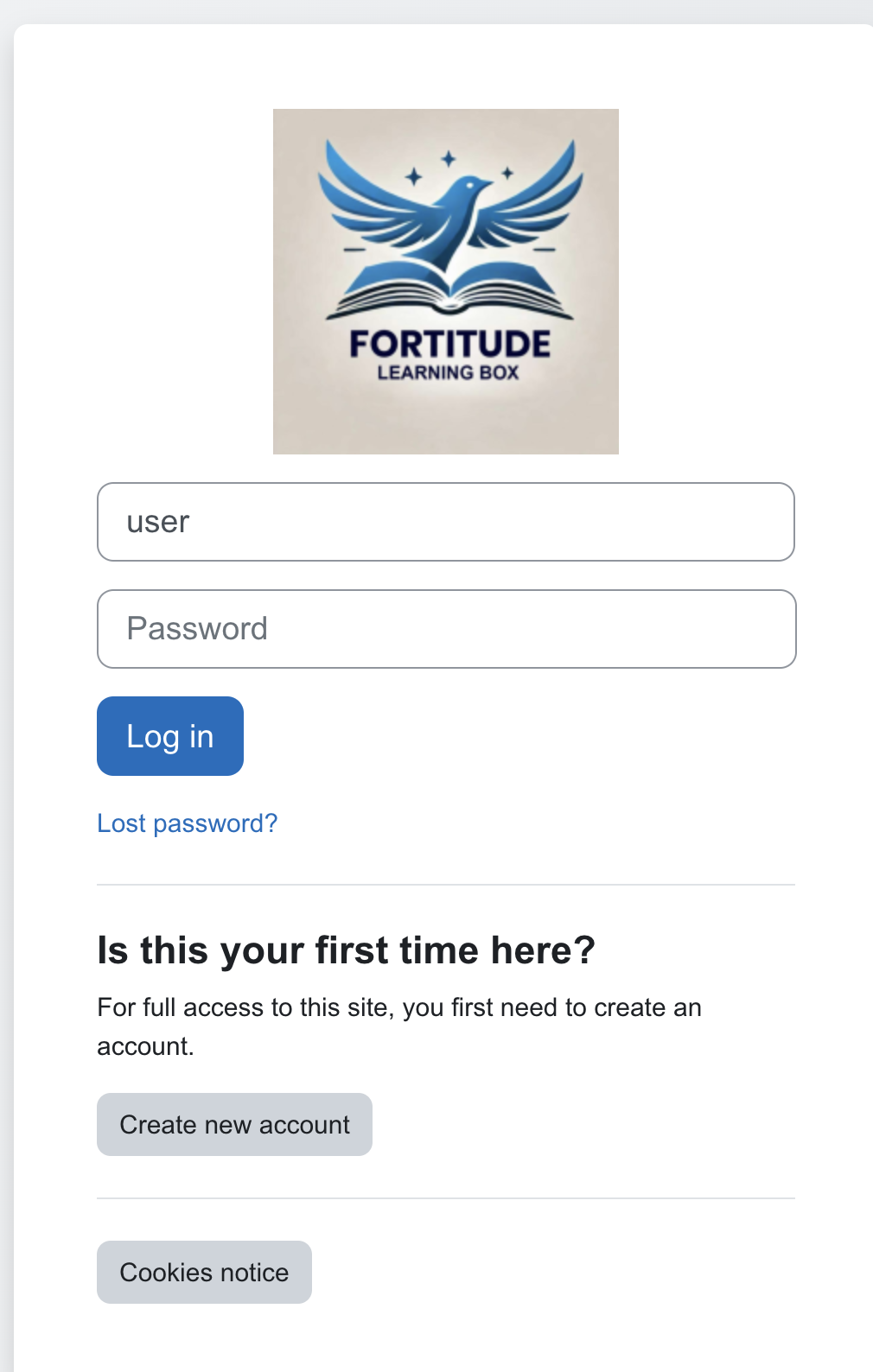Viewport: 873px width, 1372px height.
Task: Click the LEARNING BOX subtitle in the logo
Action: pyautogui.click(x=448, y=373)
